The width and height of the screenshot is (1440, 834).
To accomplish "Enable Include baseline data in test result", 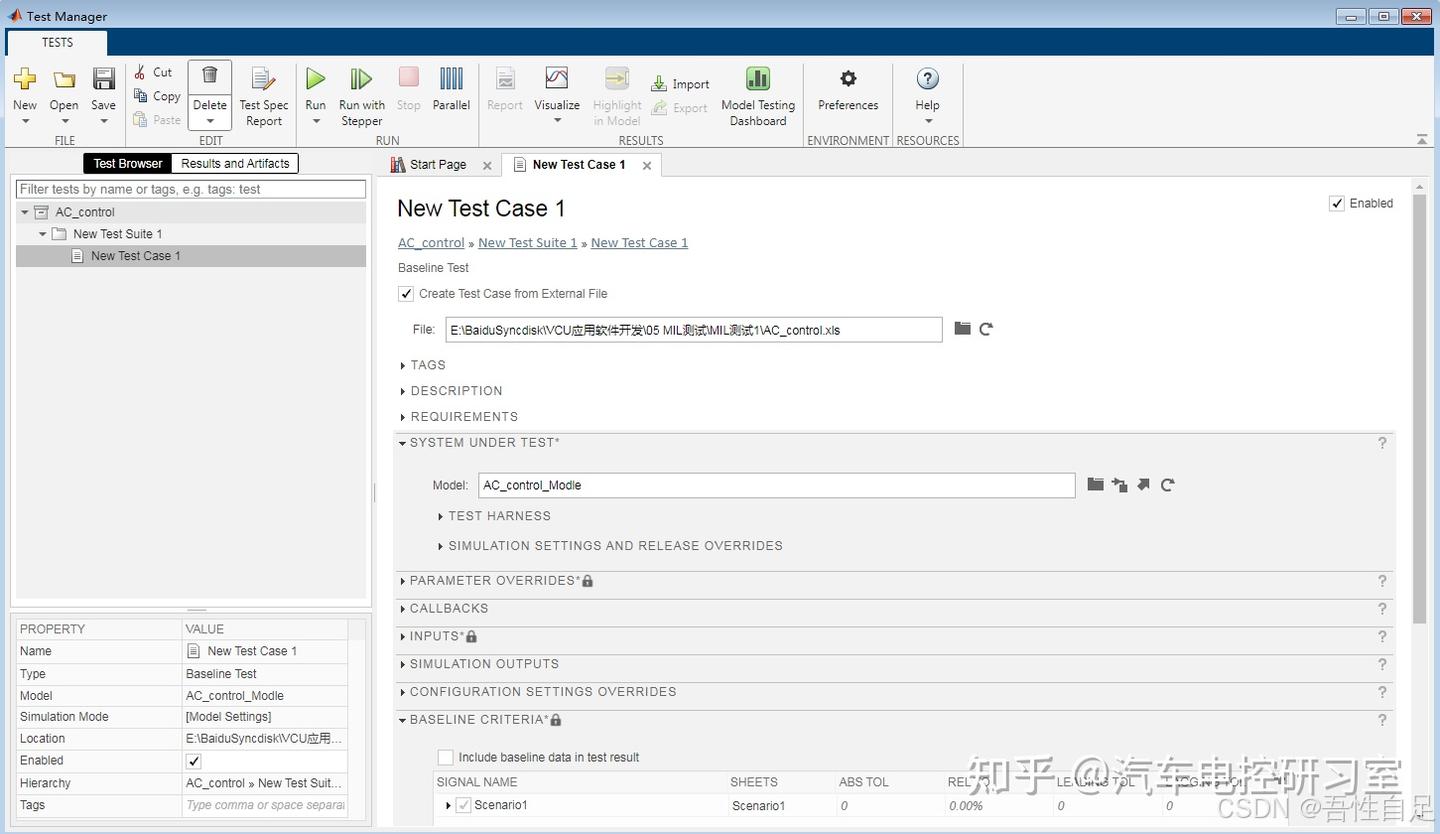I will 445,757.
